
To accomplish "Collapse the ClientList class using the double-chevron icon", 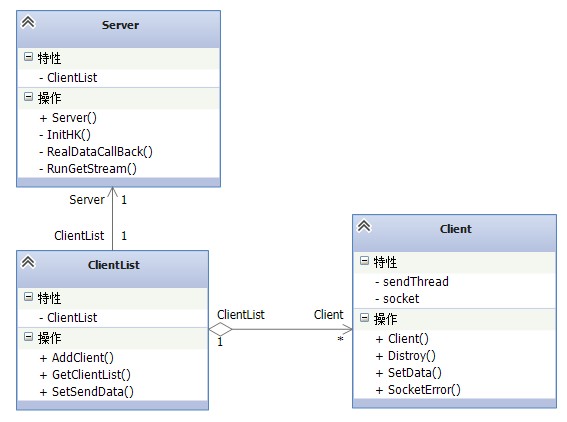I will [28, 262].
